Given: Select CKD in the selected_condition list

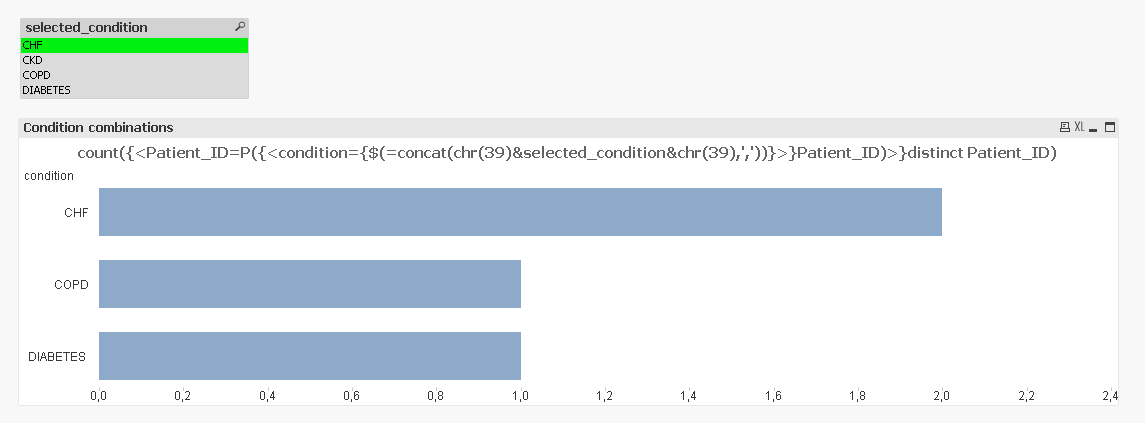Looking at the screenshot, I should click(x=134, y=60).
